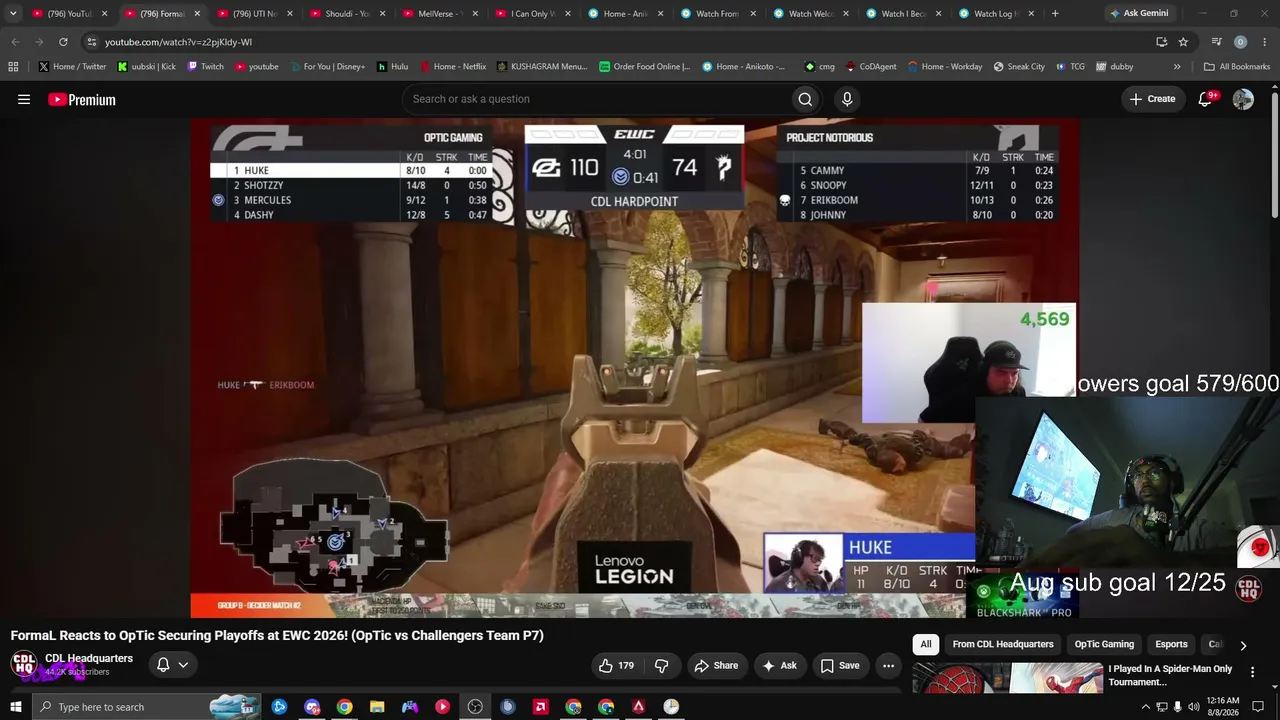Open the Chrome three-dot menu
The image size is (1280, 720).
pos(1264,42)
